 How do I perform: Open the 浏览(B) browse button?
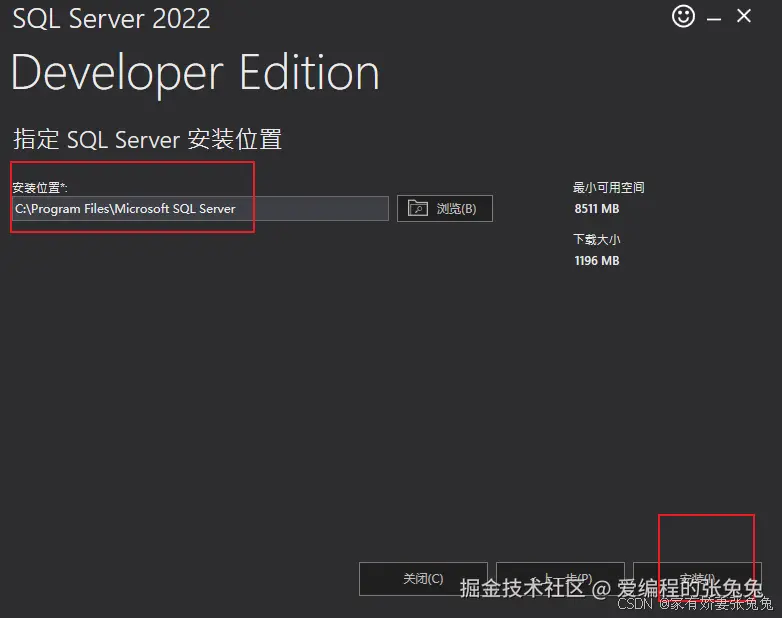tap(445, 208)
